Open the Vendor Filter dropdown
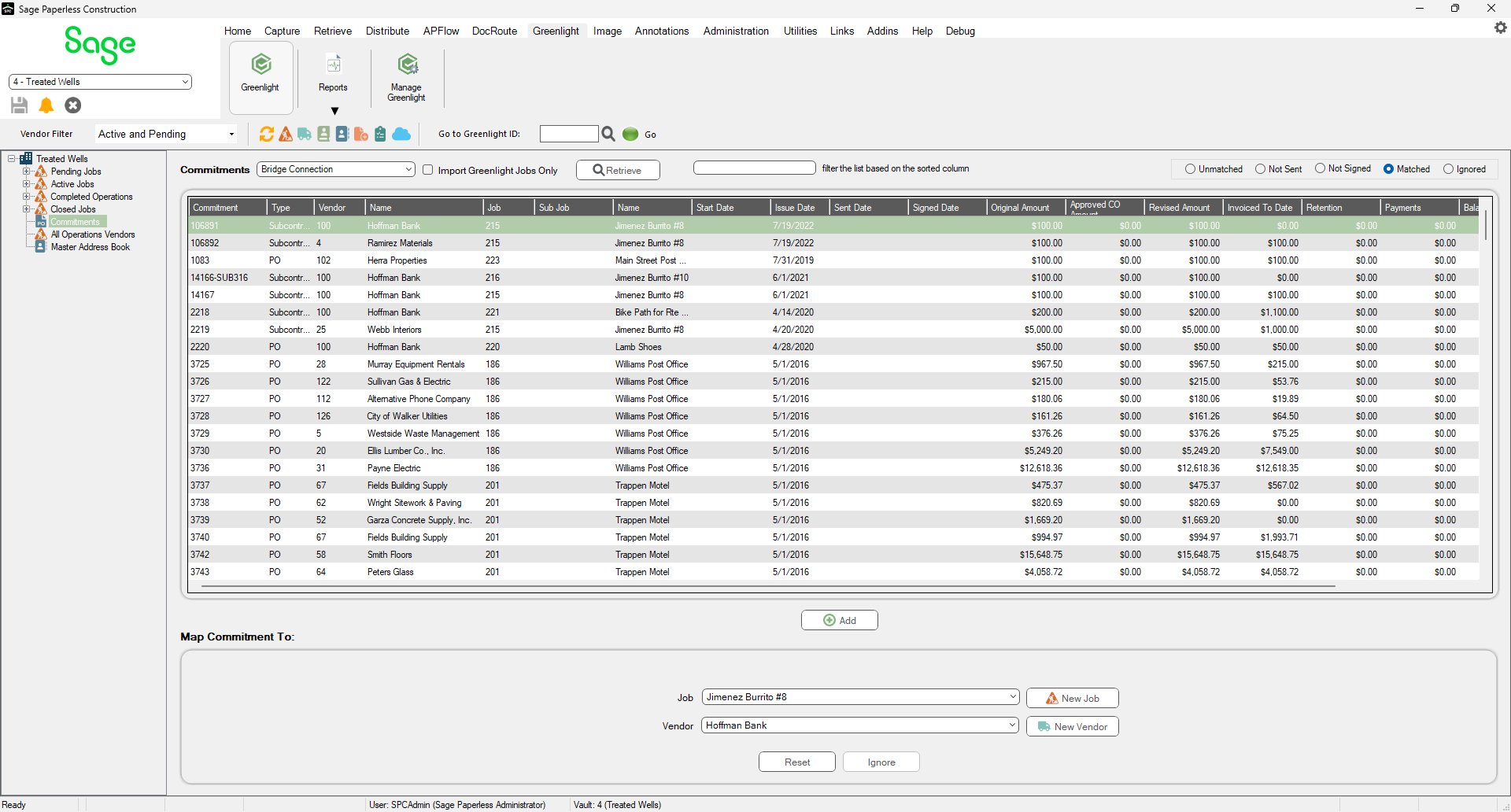Image resolution: width=1511 pixels, height=812 pixels. coord(166,134)
